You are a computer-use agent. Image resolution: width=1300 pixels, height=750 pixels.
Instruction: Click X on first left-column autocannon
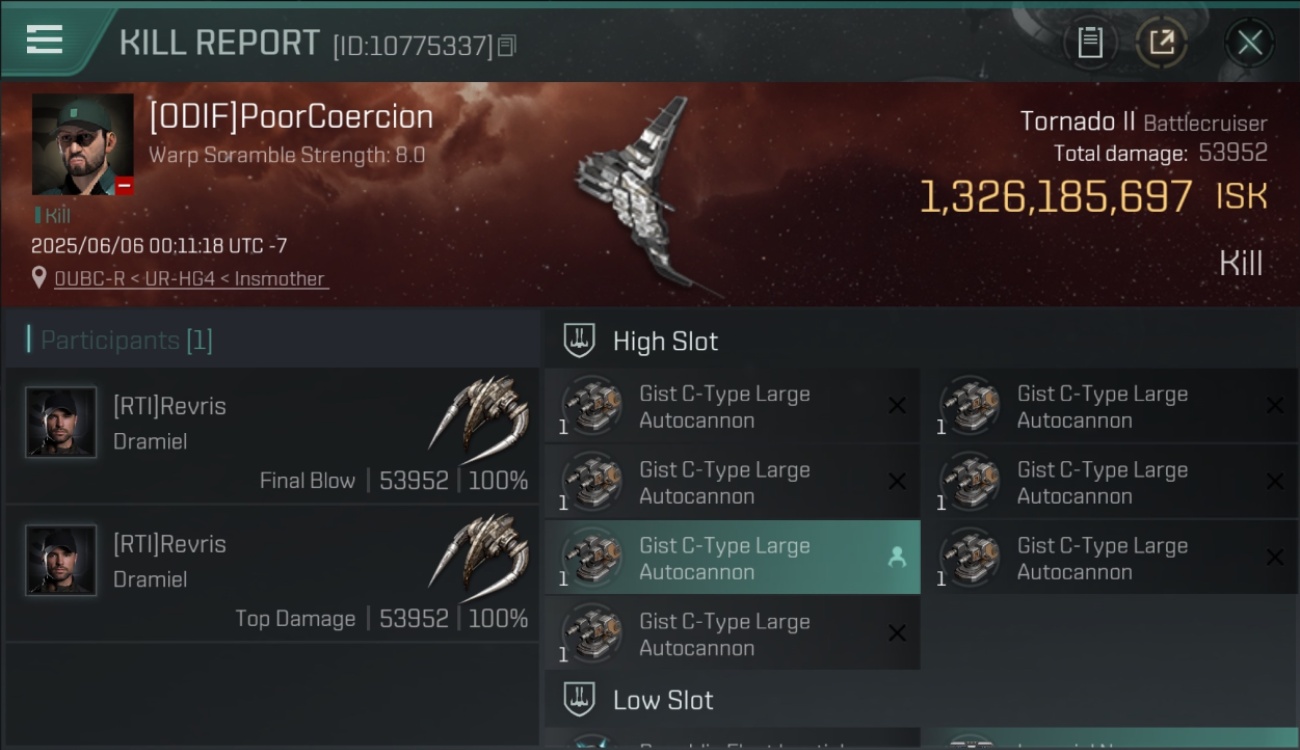click(x=897, y=405)
